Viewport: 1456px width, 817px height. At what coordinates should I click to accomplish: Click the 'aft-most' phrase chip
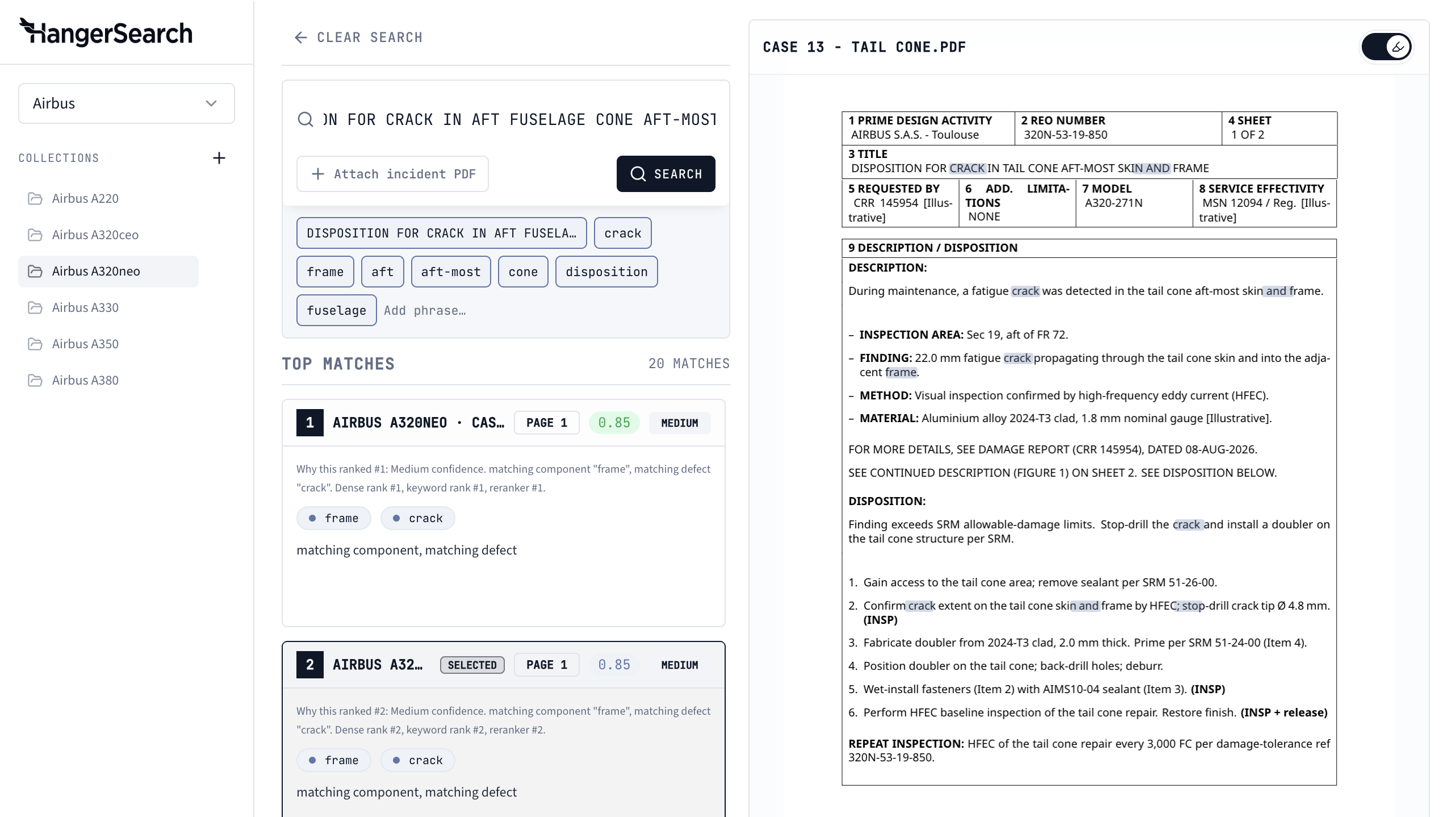point(451,272)
